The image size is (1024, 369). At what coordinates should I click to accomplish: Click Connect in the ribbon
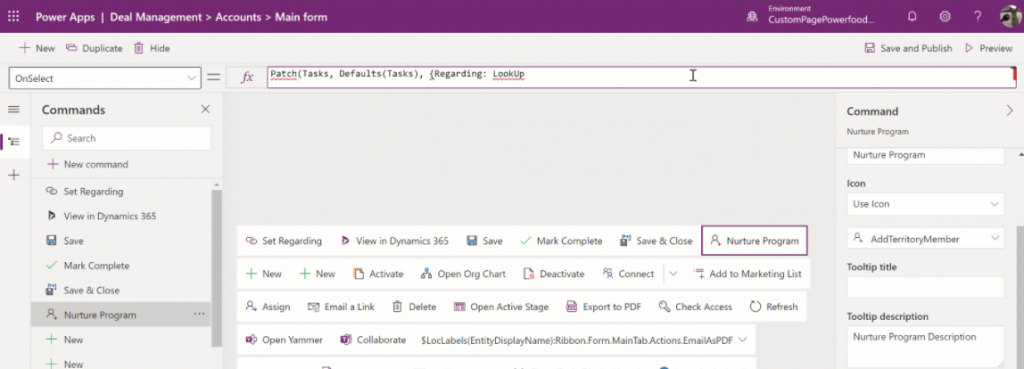tap(628, 274)
